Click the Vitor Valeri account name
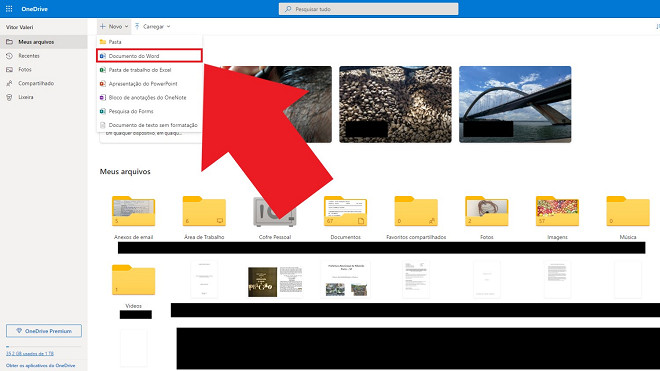The image size is (660, 371). tap(19, 27)
